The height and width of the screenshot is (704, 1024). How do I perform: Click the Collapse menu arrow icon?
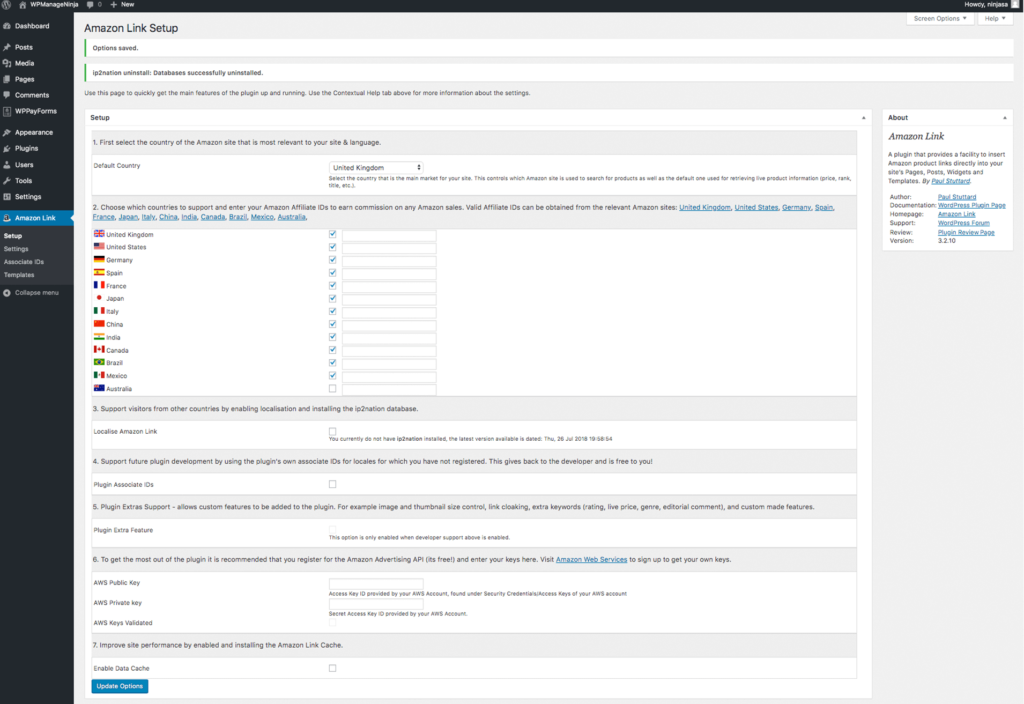coord(7,293)
